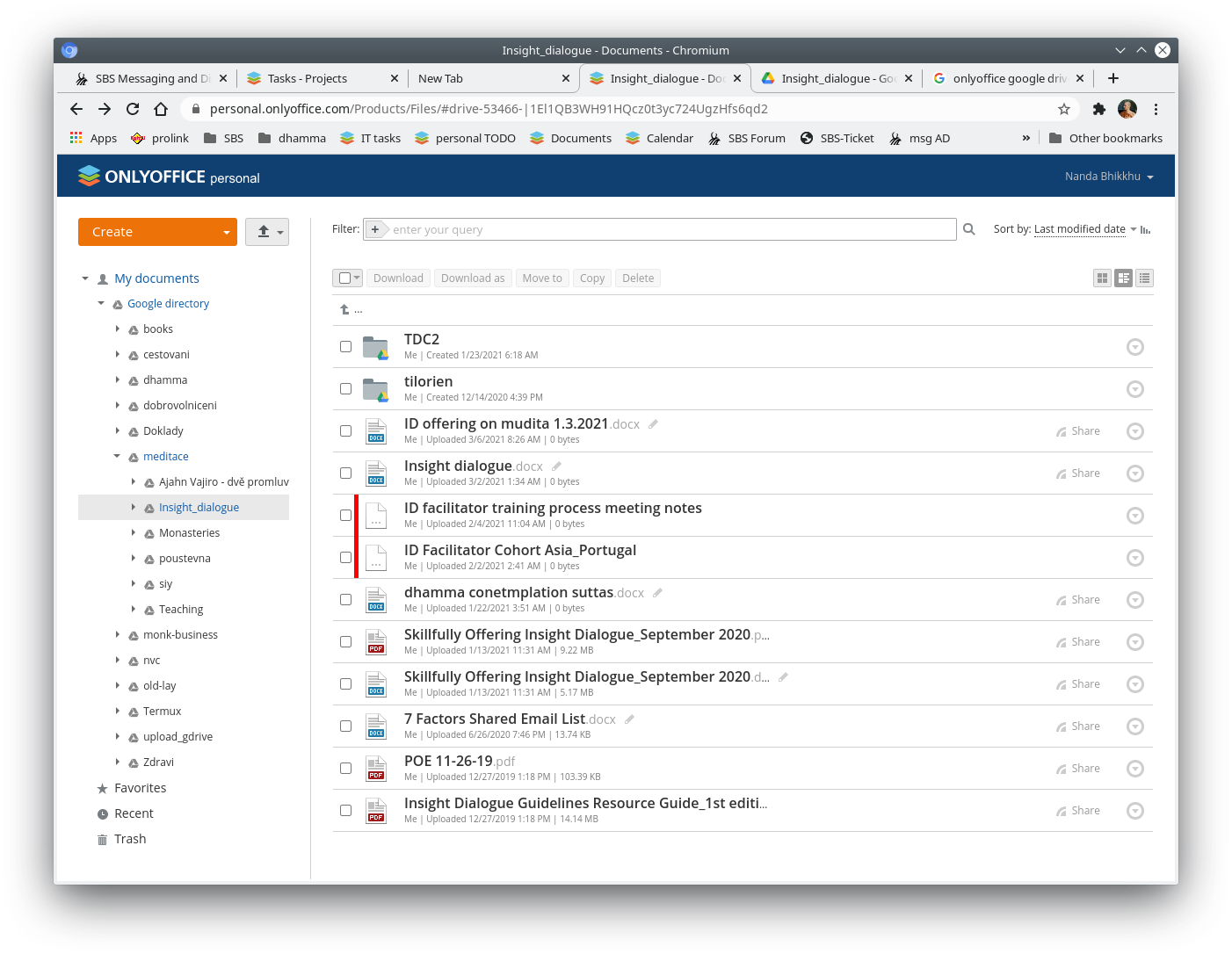Image resolution: width=1232 pixels, height=954 pixels.
Task: Click the enter your query filter field
Action: [615, 228]
